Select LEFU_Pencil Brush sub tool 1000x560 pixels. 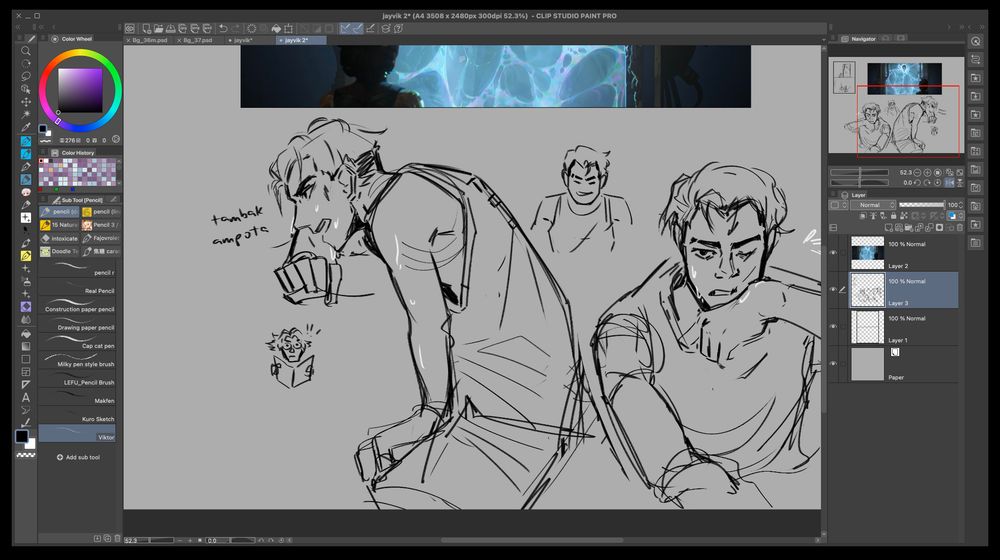pos(77,380)
